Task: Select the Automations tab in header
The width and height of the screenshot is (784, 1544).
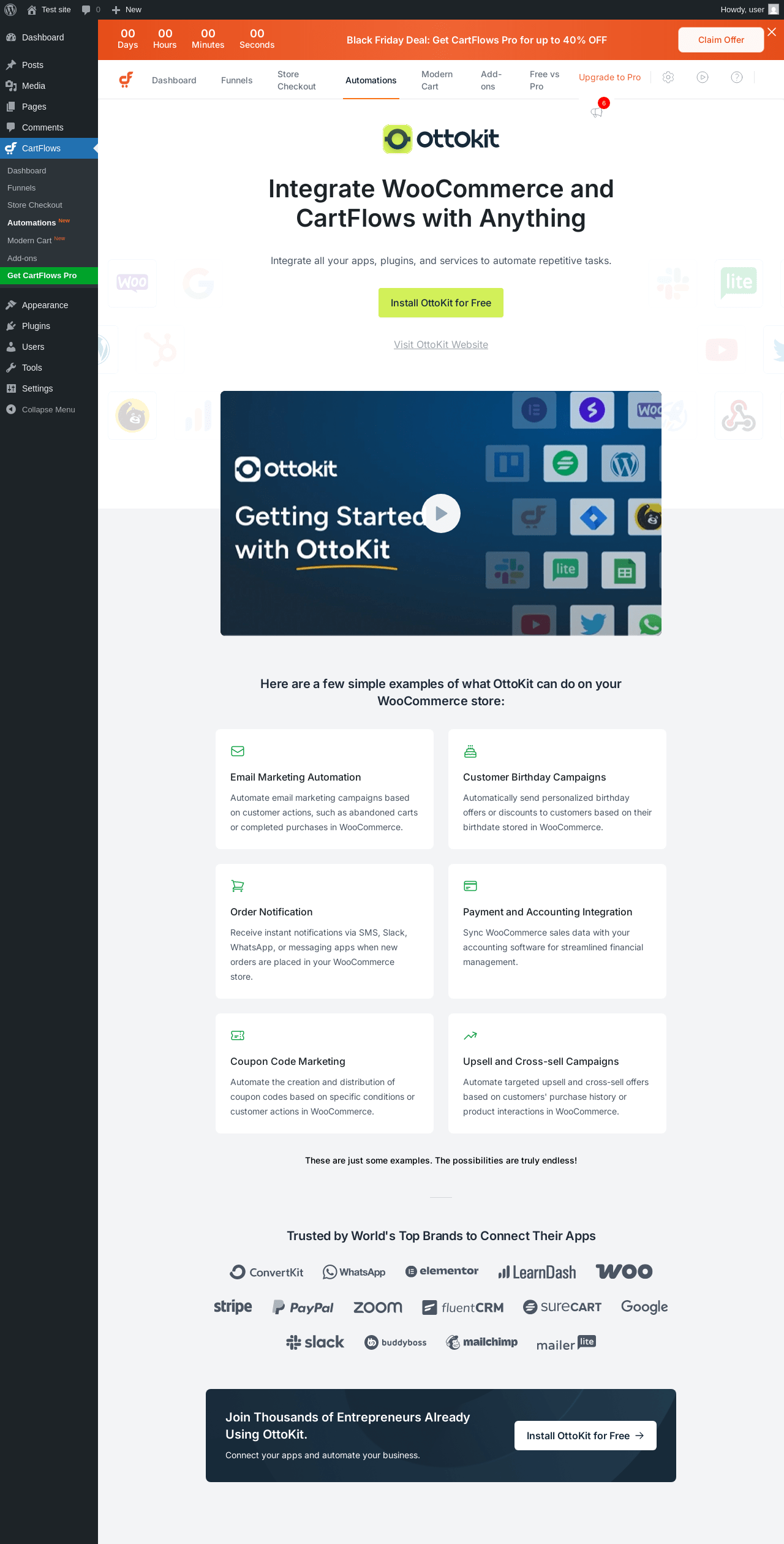Action: pyautogui.click(x=371, y=80)
